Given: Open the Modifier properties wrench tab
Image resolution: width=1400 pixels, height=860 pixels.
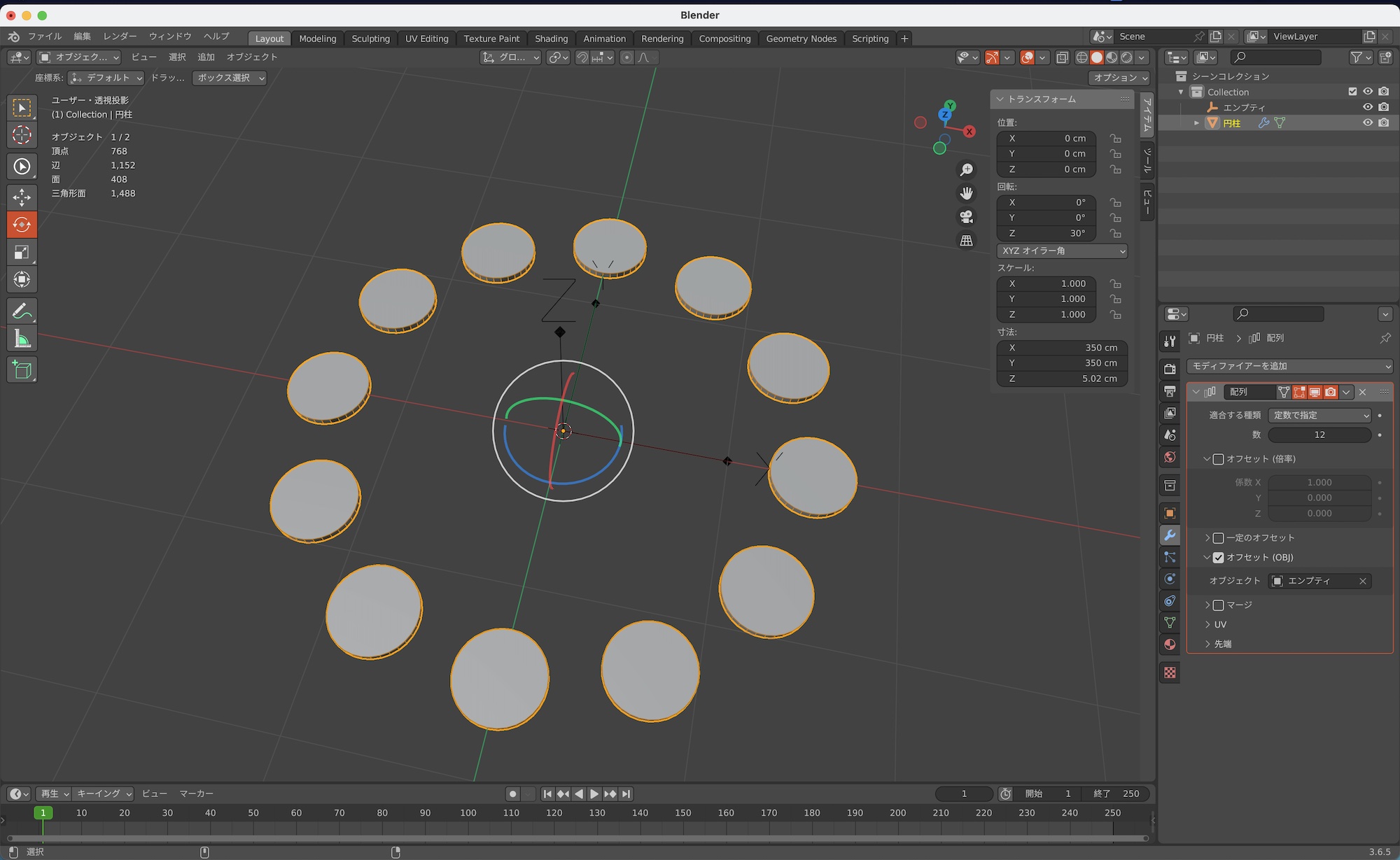Looking at the screenshot, I should (1170, 535).
